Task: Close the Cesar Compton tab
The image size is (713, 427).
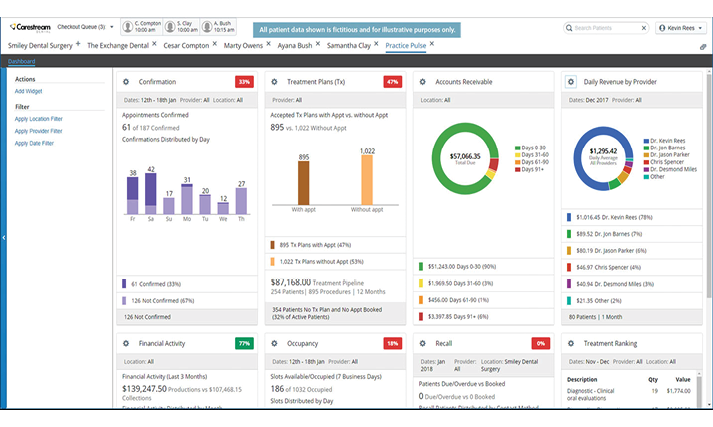Action: tap(213, 45)
